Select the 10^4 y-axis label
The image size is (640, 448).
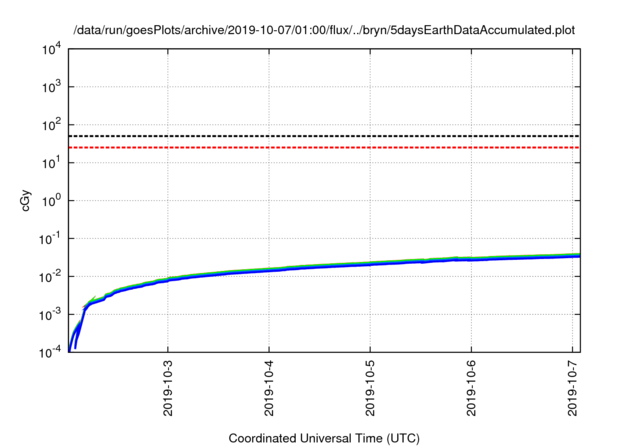click(x=51, y=49)
